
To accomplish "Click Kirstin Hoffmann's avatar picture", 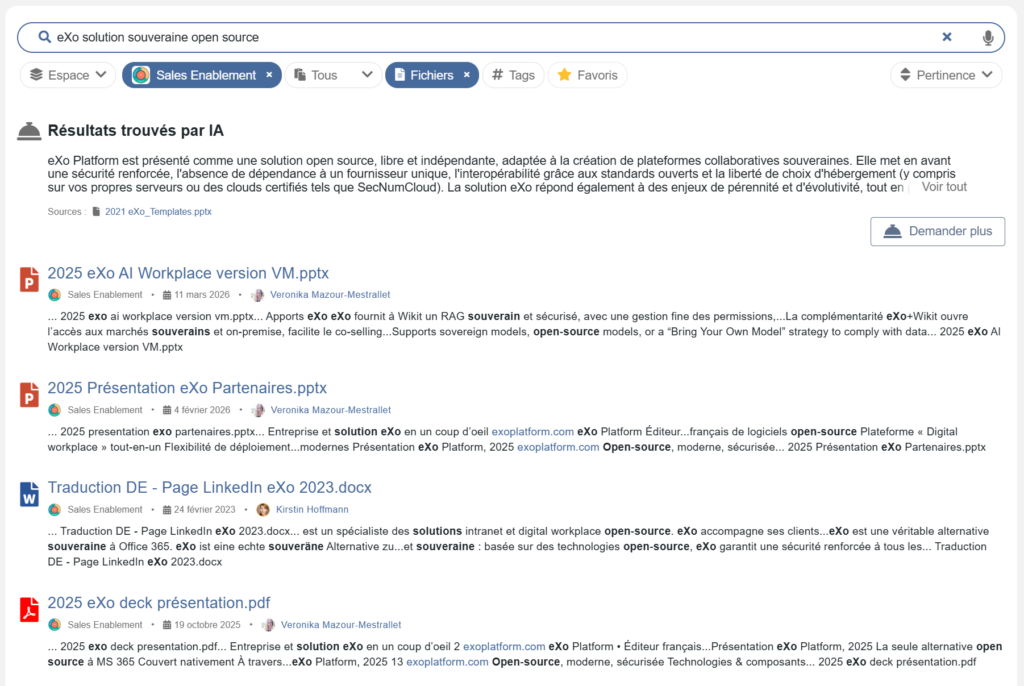I will click(x=263, y=510).
